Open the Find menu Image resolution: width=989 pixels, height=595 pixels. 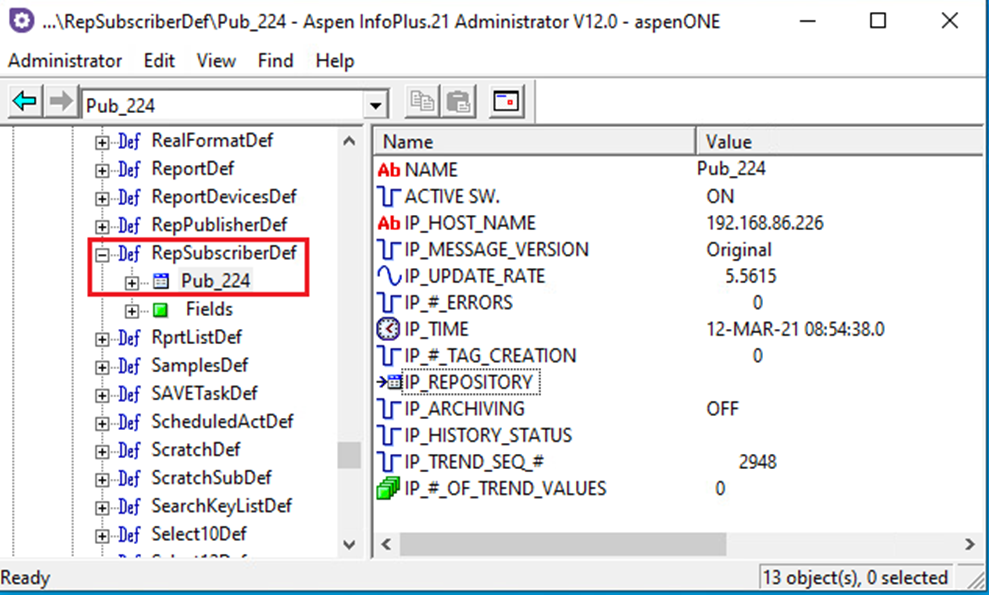point(276,61)
